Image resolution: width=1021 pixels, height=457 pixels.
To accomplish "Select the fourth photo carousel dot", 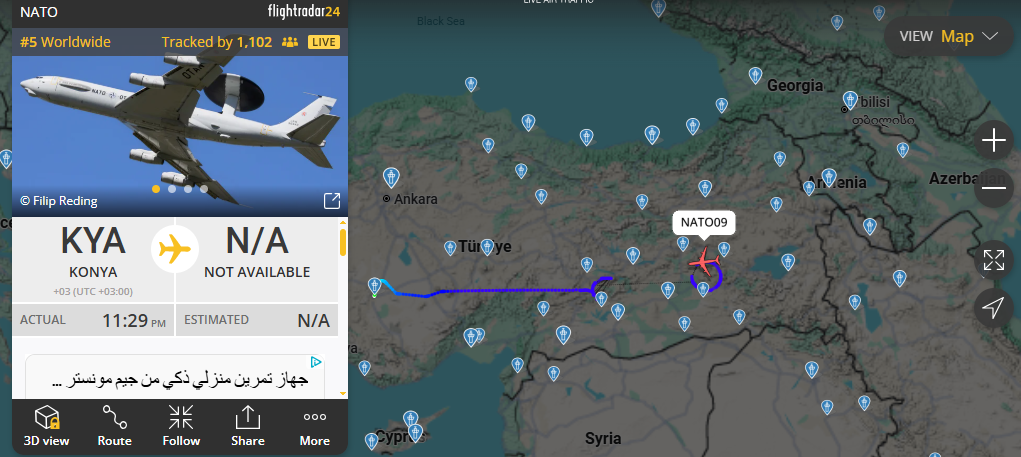I will pyautogui.click(x=204, y=189).
